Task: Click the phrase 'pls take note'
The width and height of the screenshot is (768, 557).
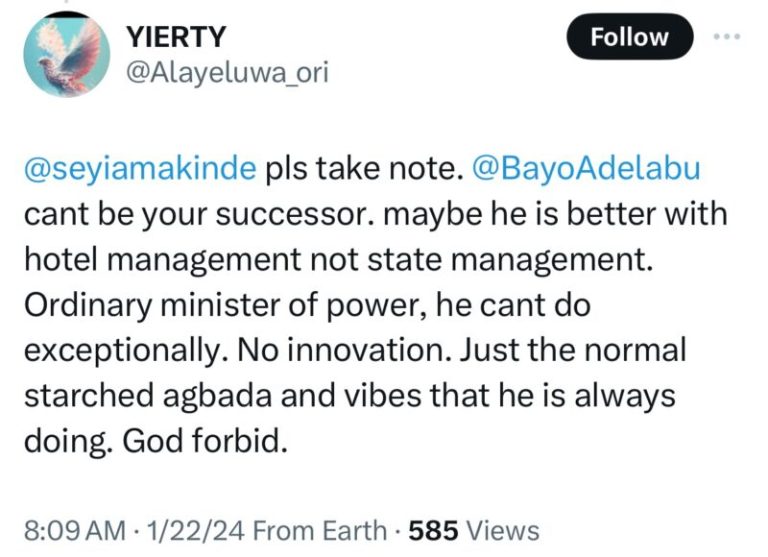Action: [360, 170]
